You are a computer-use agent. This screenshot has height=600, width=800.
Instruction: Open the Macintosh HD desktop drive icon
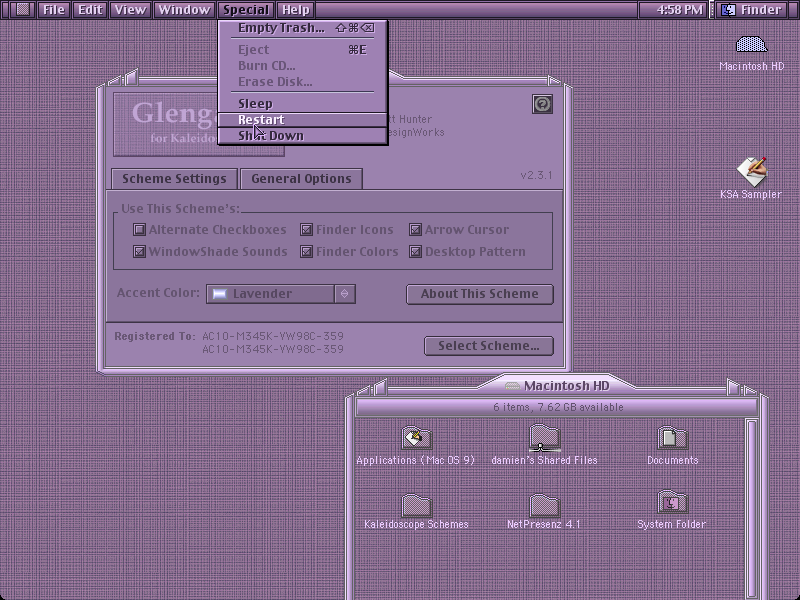752,45
